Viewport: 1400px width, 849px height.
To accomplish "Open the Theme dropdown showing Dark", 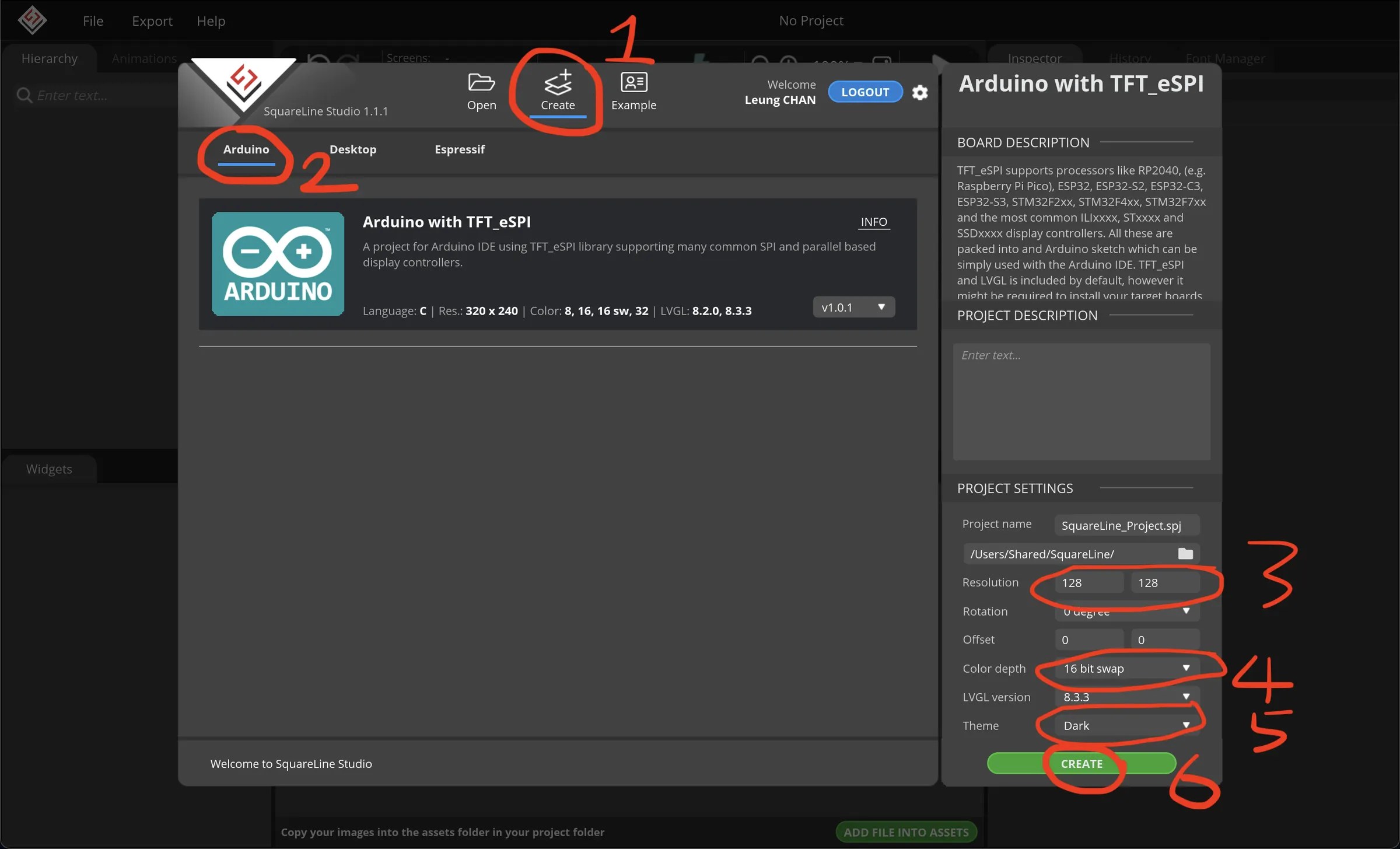I will coord(1126,726).
